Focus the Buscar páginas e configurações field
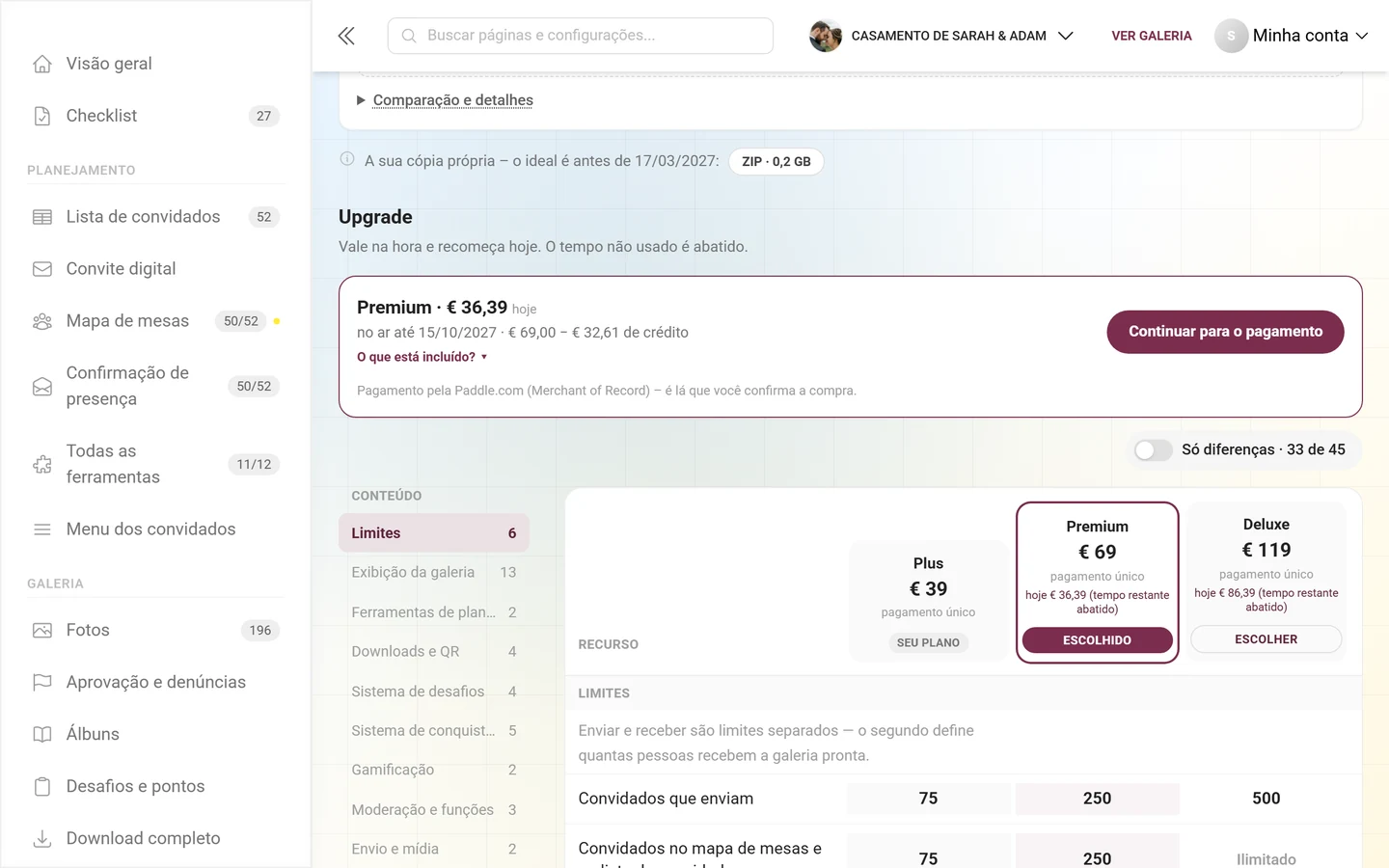The width and height of the screenshot is (1389, 868). 581,36
